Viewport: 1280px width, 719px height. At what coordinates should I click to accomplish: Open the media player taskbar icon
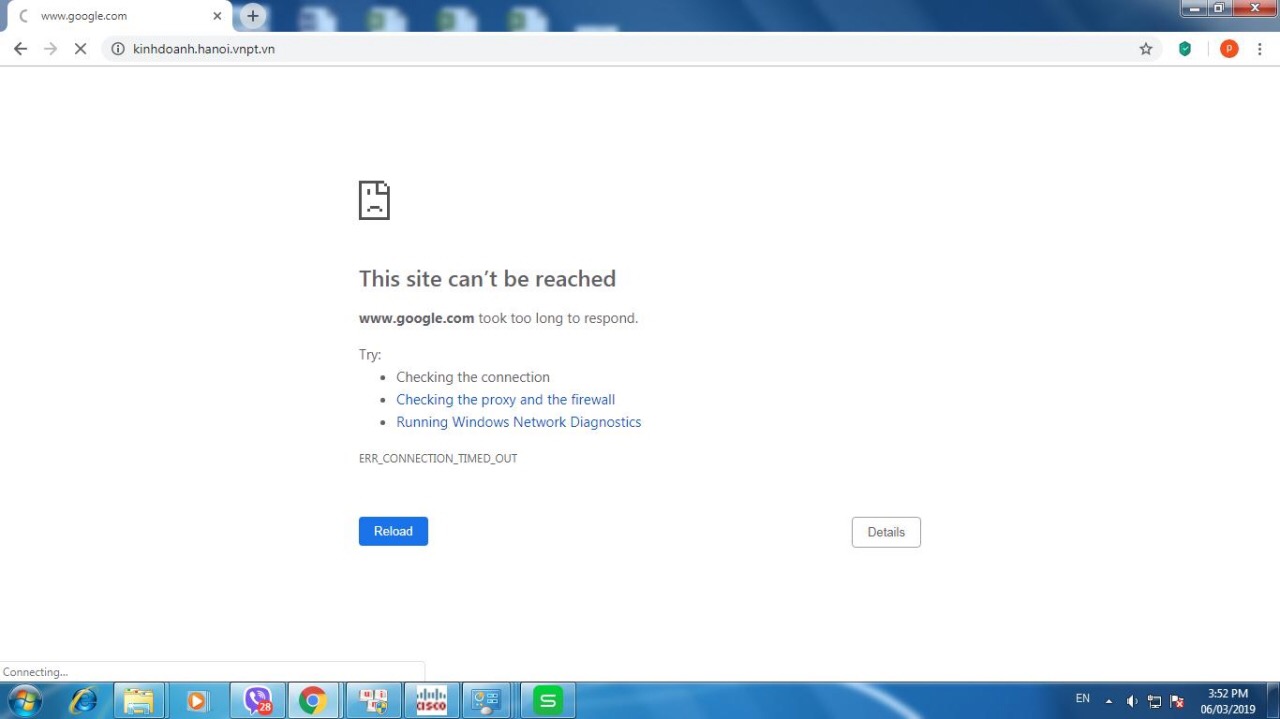click(x=197, y=701)
